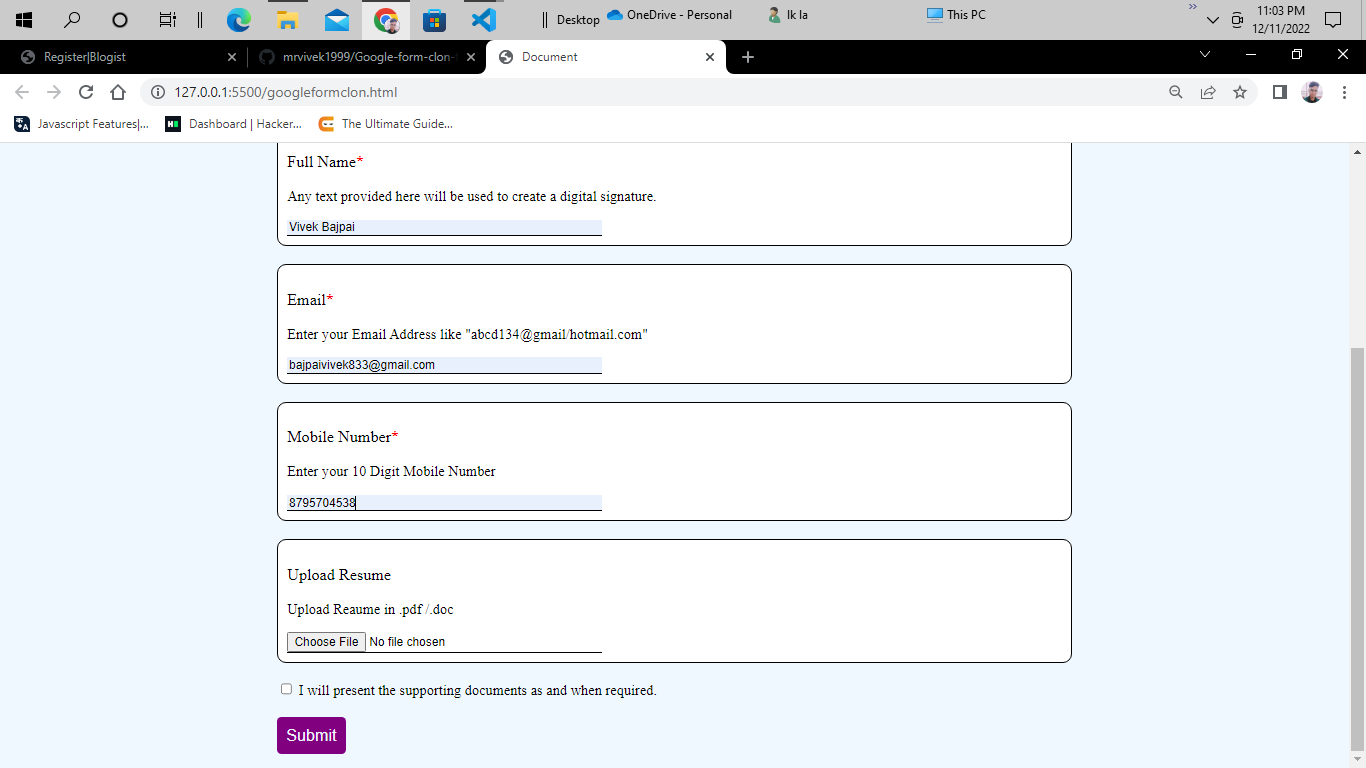This screenshot has height=768, width=1366.
Task: Expand the taskbar toolbar overflow chevron
Action: tap(1192, 7)
